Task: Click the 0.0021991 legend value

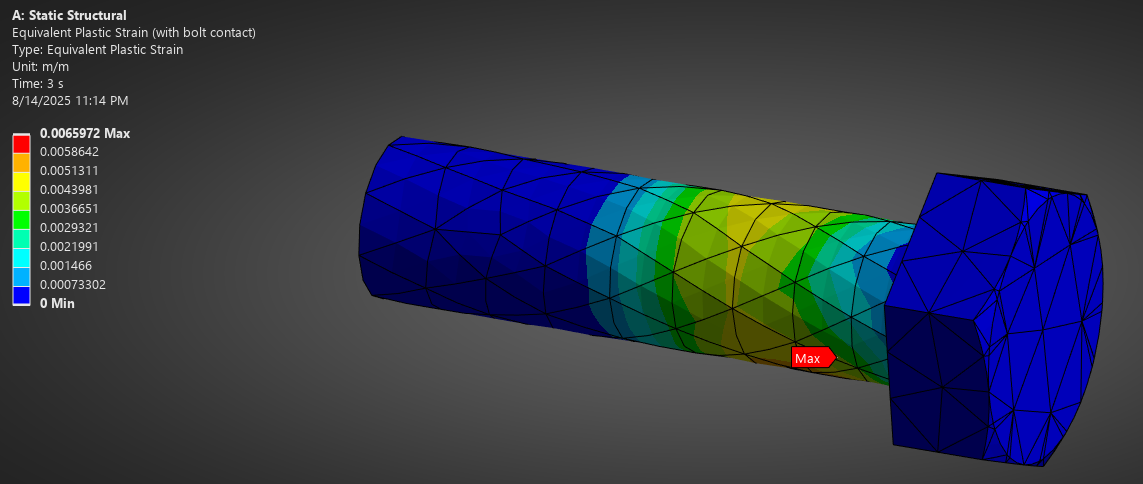Action: (x=69, y=246)
